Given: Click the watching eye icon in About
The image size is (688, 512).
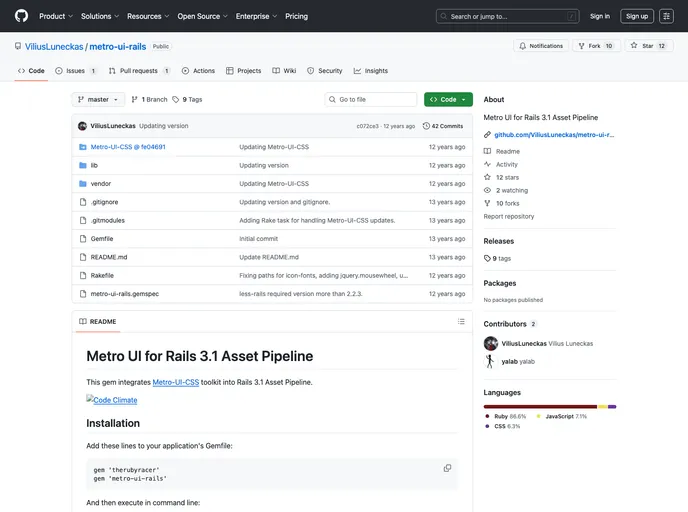Looking at the screenshot, I should [487, 190].
